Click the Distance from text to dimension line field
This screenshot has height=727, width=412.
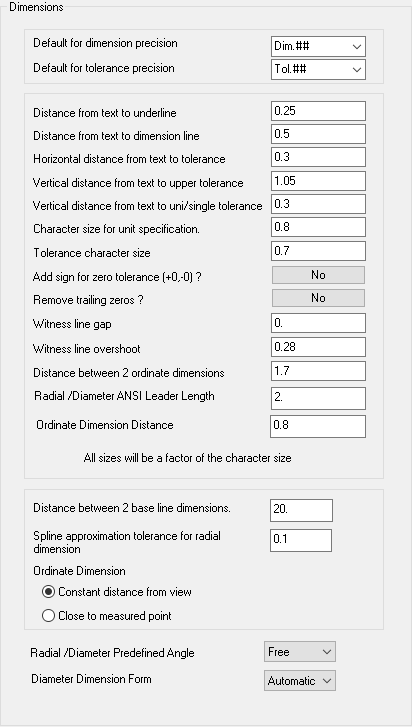318,134
